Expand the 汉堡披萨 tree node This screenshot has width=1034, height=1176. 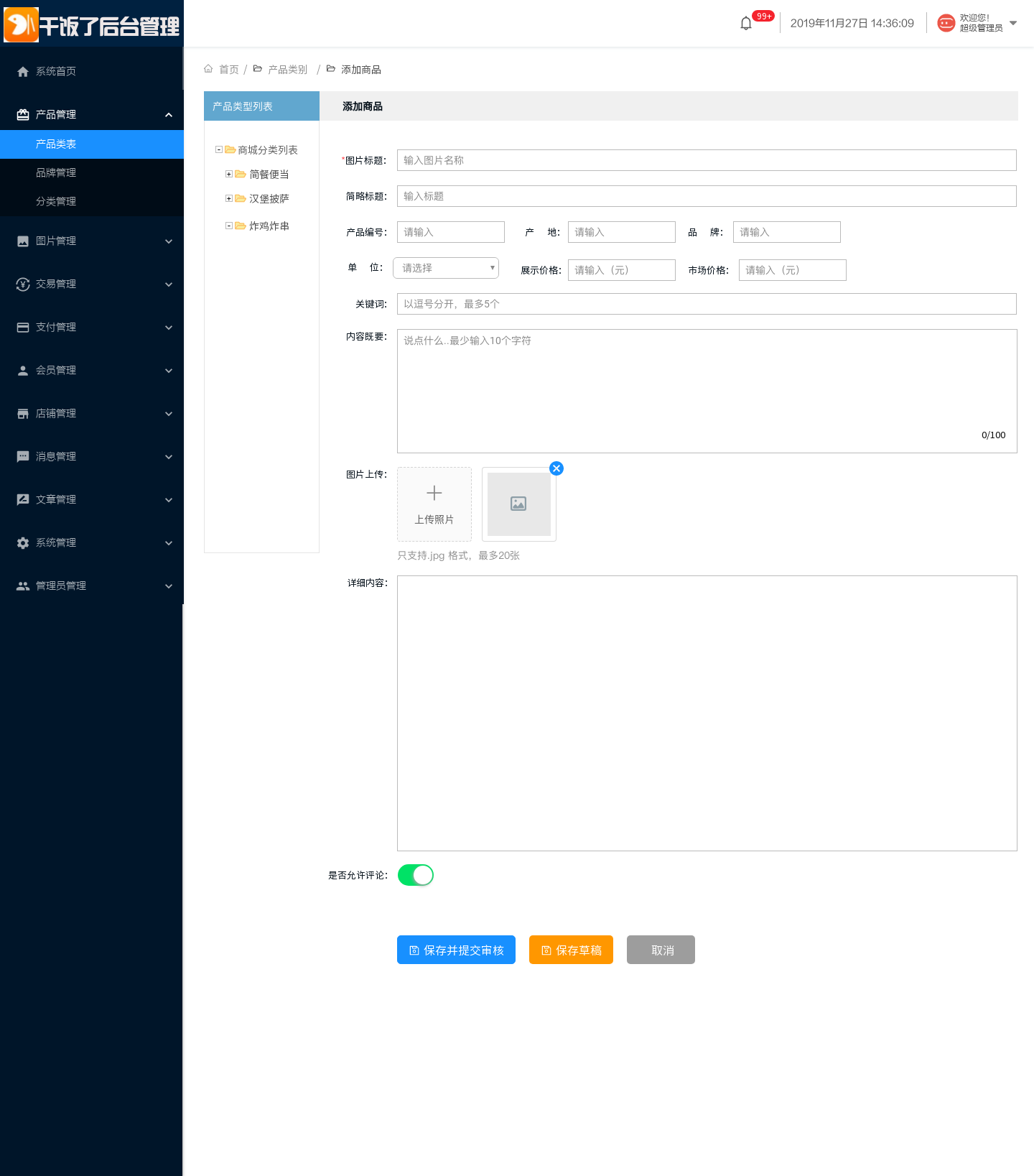point(229,198)
